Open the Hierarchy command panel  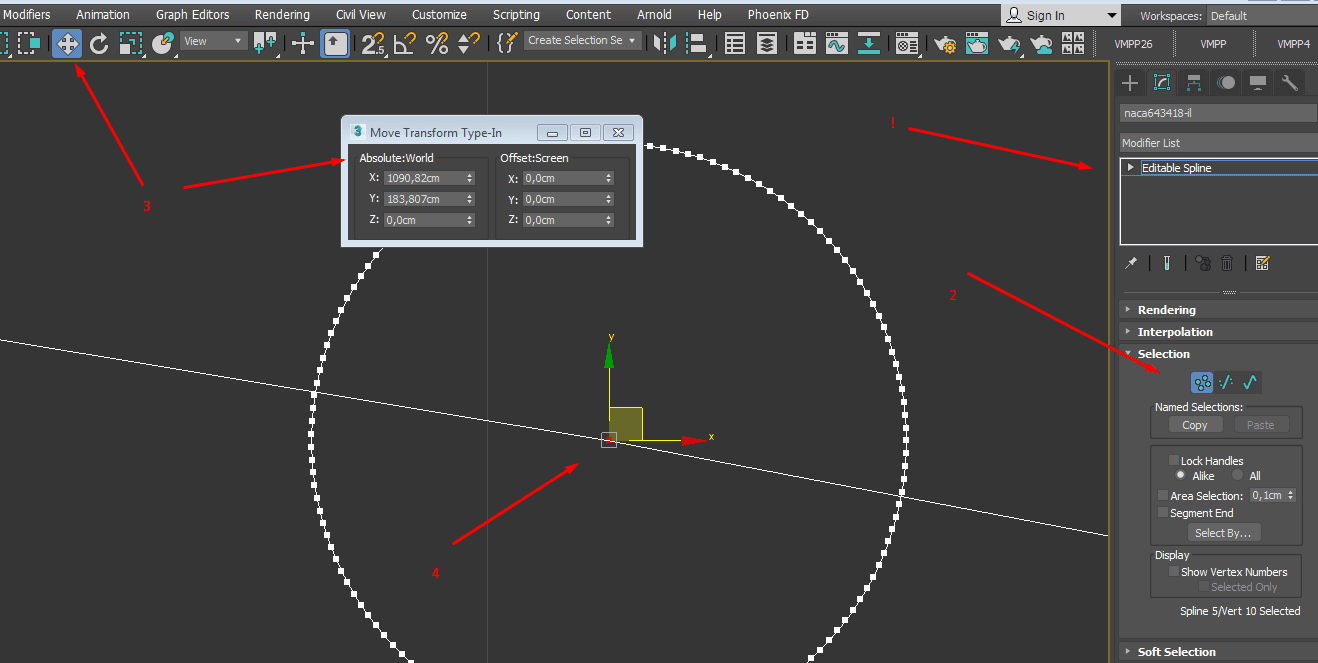pos(1194,83)
